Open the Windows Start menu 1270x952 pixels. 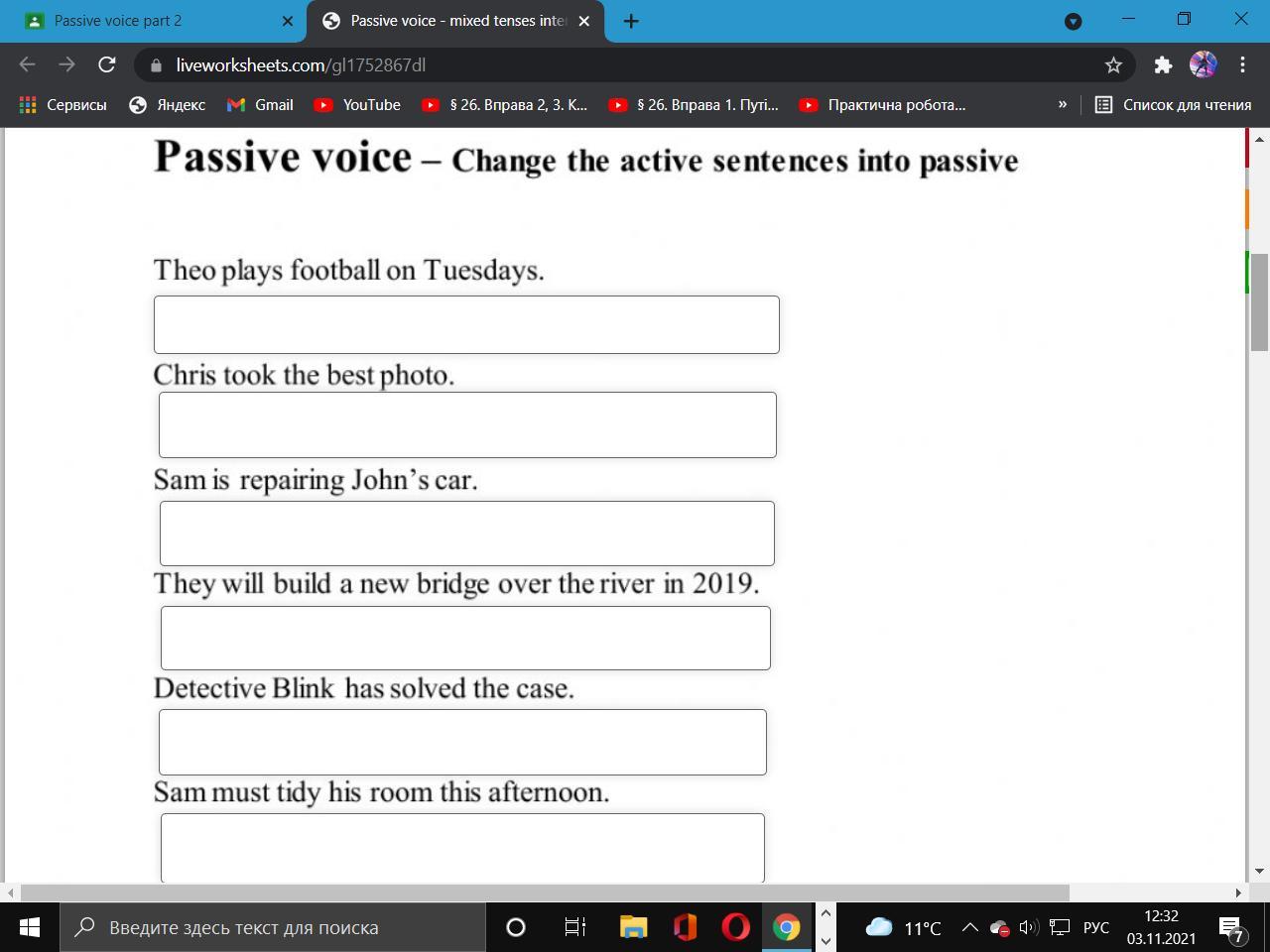click(x=30, y=927)
